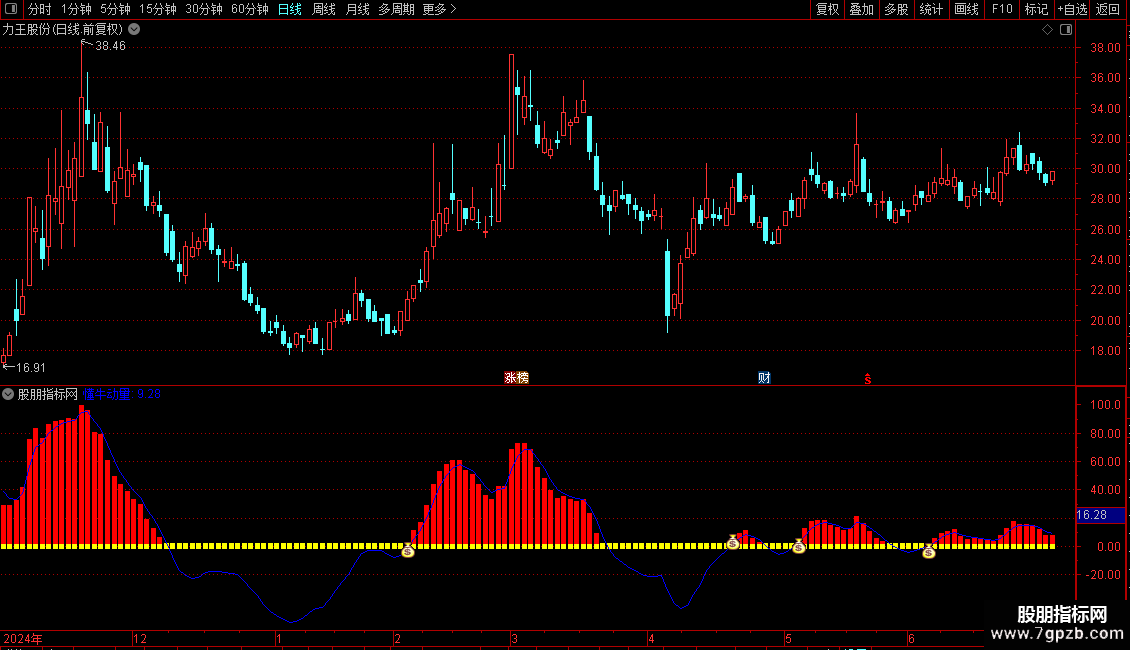Click month 1 on the date axis
This screenshot has height=650, width=1130.
279,638
